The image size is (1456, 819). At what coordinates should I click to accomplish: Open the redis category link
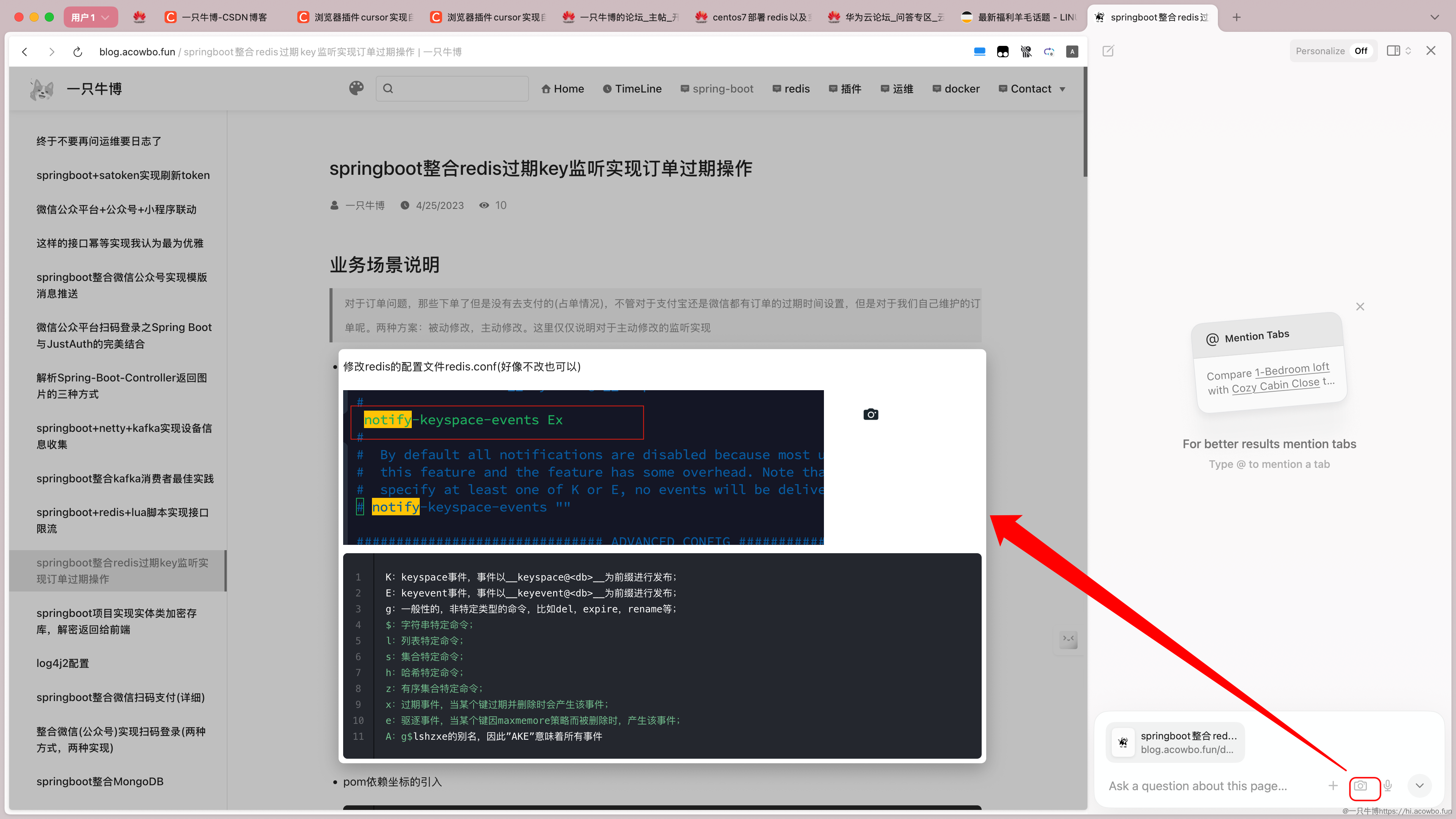tap(791, 89)
